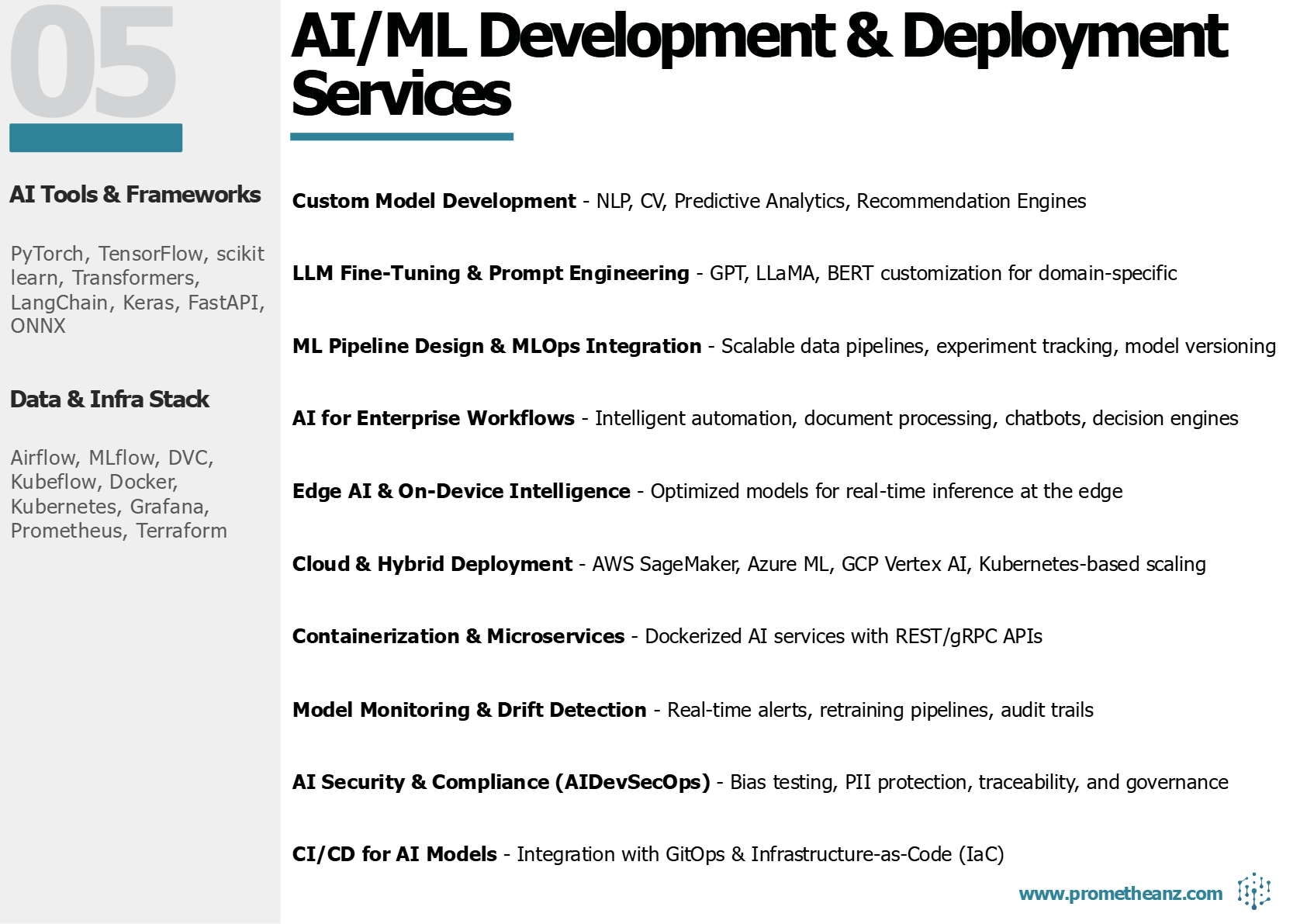Select the AI Tools & Frameworks heading

coord(135,195)
